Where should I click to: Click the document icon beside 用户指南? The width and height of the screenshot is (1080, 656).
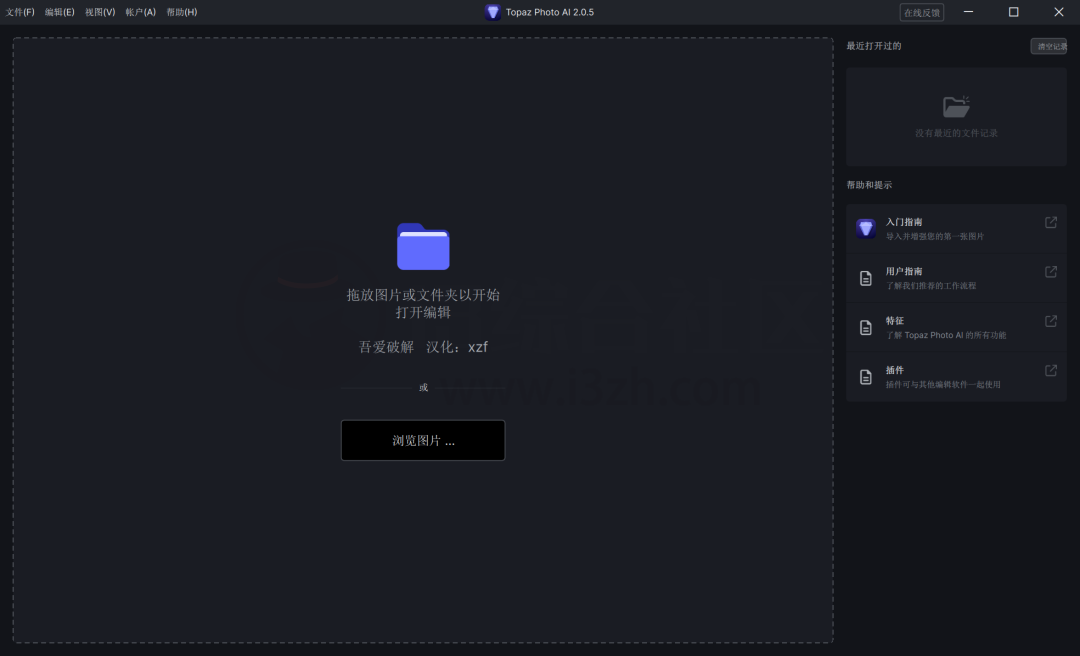click(866, 278)
